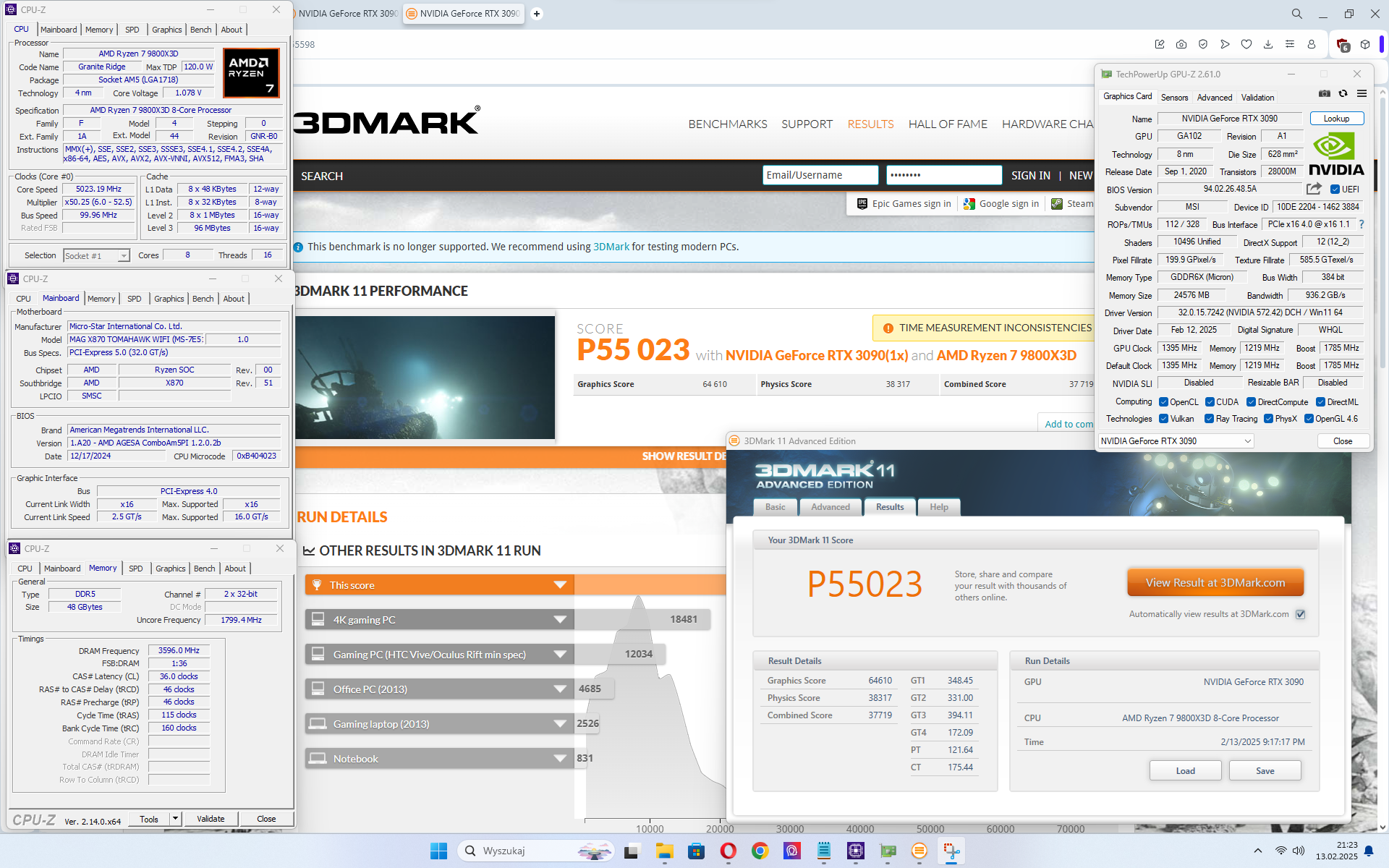Toggle the PhysX checkbox
This screenshot has height=868, width=1389.
[1268, 419]
